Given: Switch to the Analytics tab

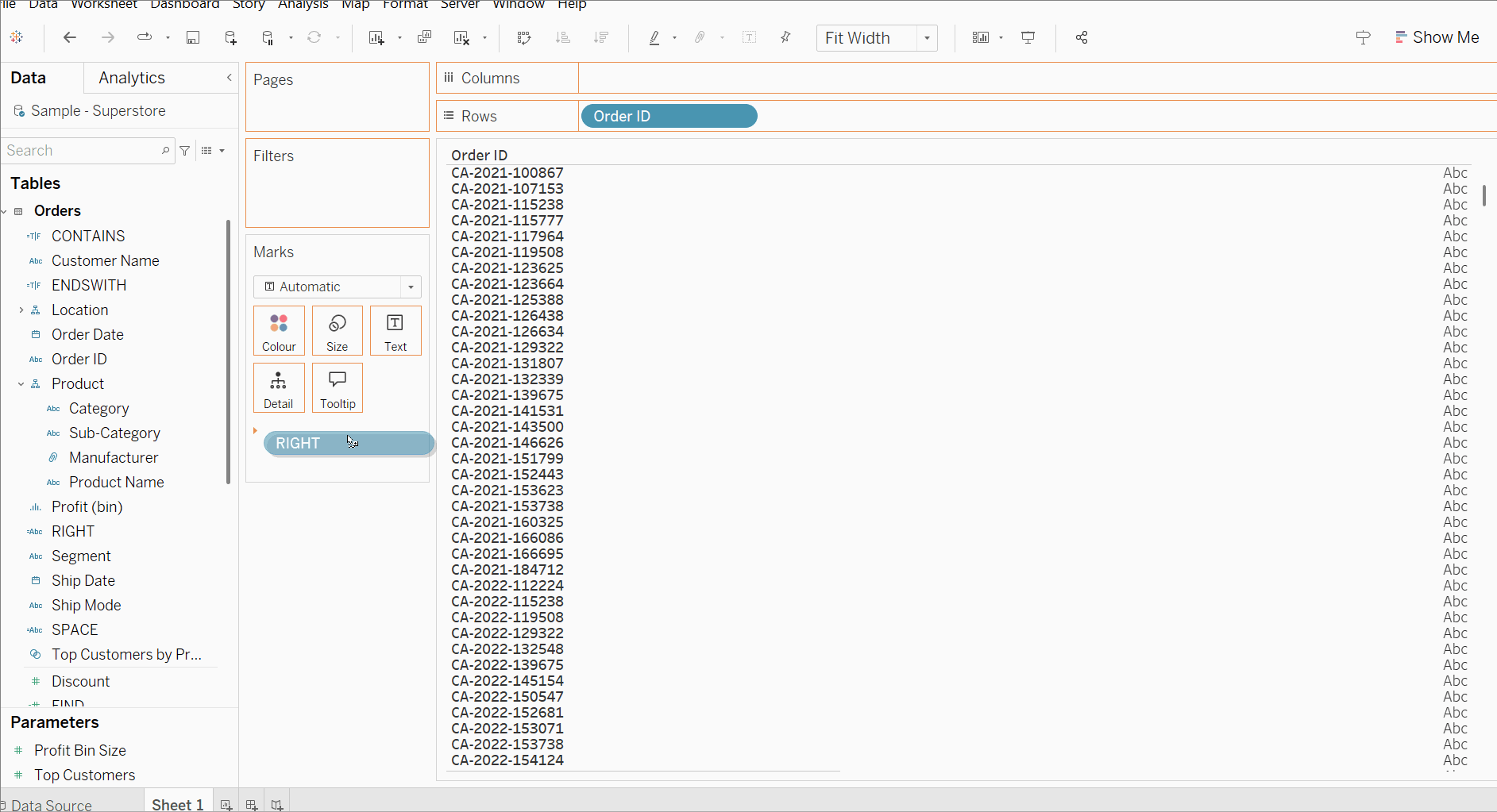Looking at the screenshot, I should [132, 78].
